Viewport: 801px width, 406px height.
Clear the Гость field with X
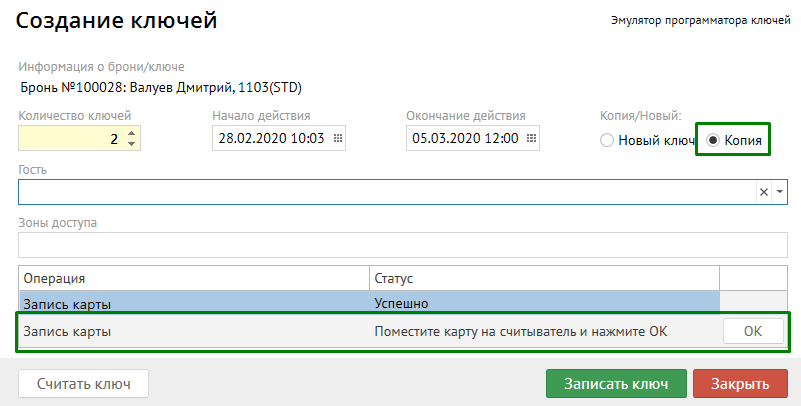763,192
